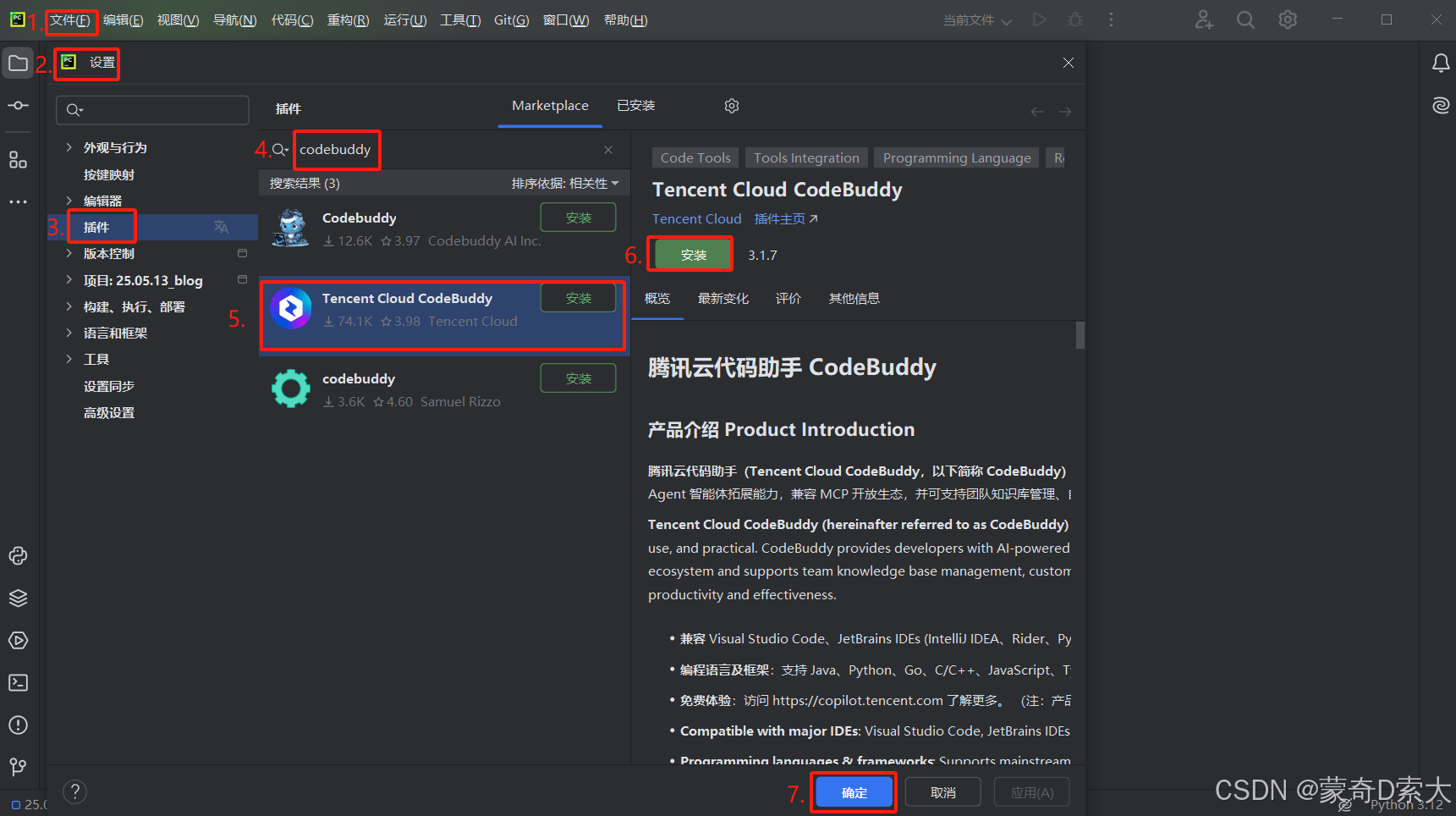
Task: Click the Programming Language category tag
Action: coord(957,158)
